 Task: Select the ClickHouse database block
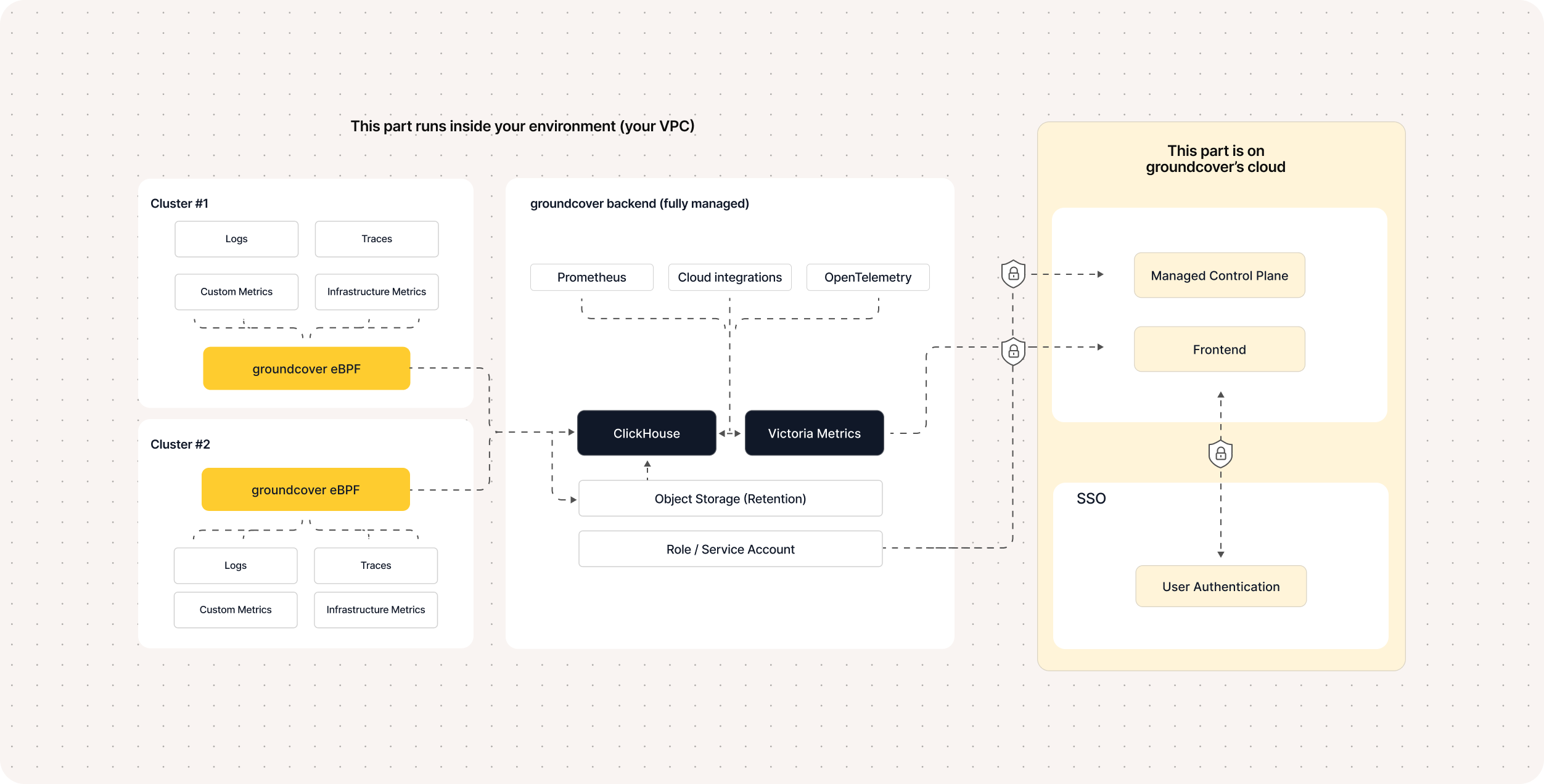click(647, 433)
